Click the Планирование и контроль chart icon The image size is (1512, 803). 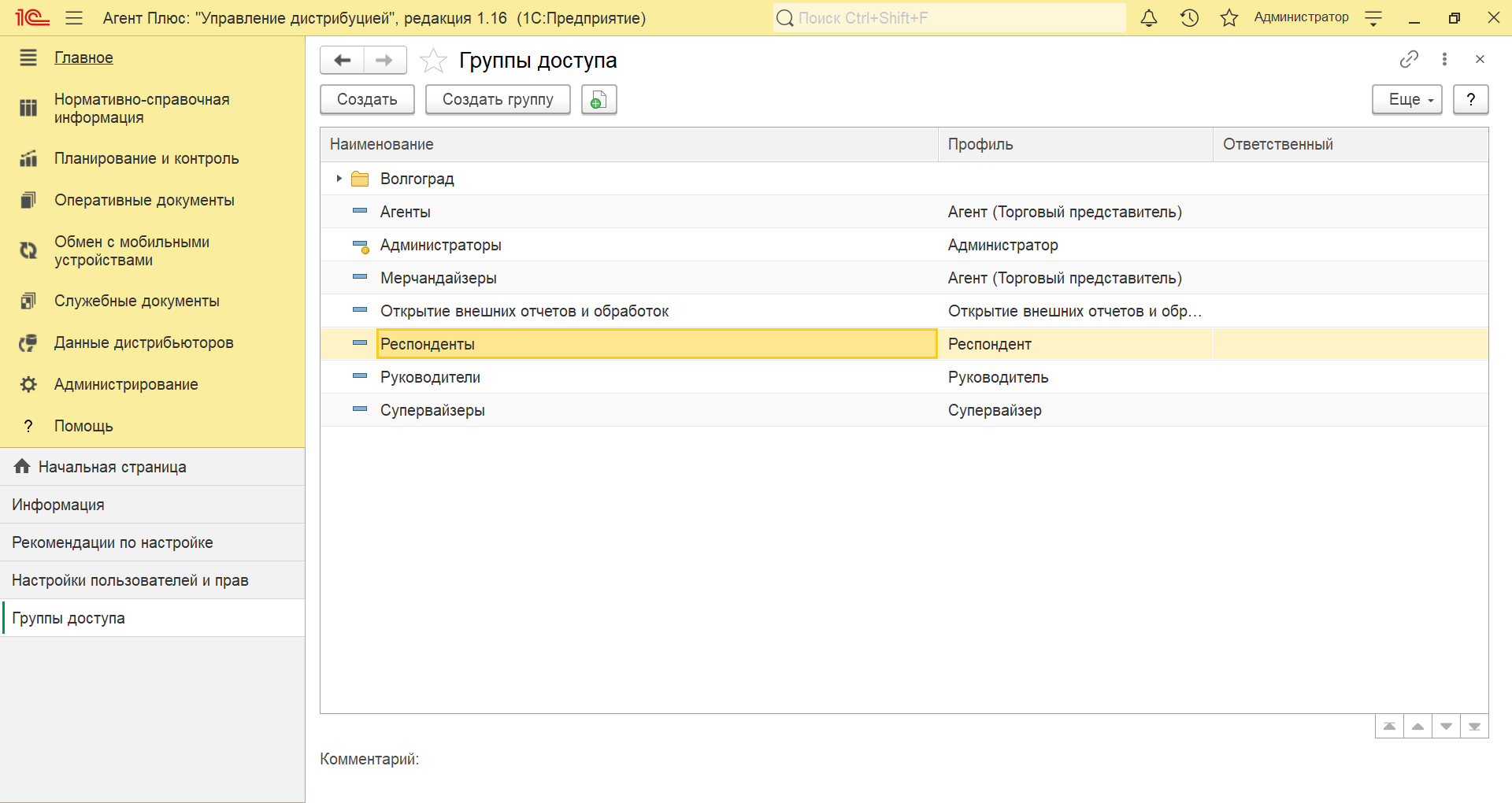point(28,158)
